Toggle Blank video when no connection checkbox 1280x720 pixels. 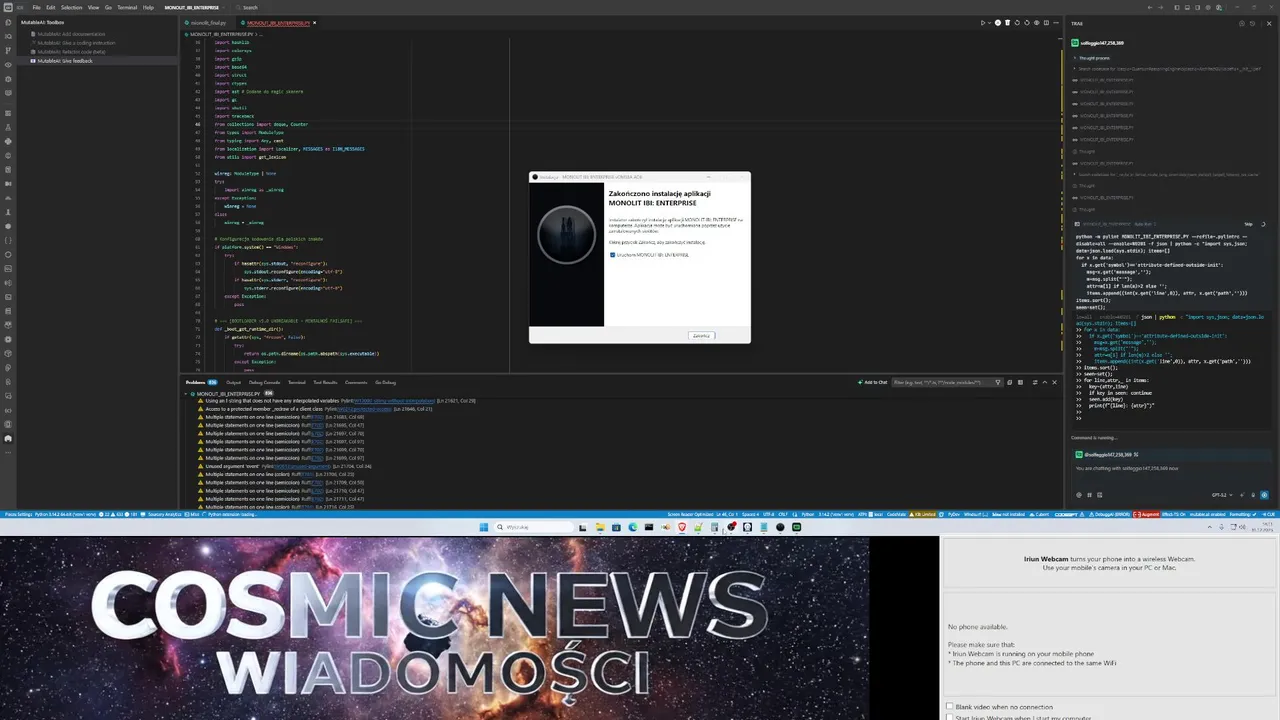click(x=950, y=706)
